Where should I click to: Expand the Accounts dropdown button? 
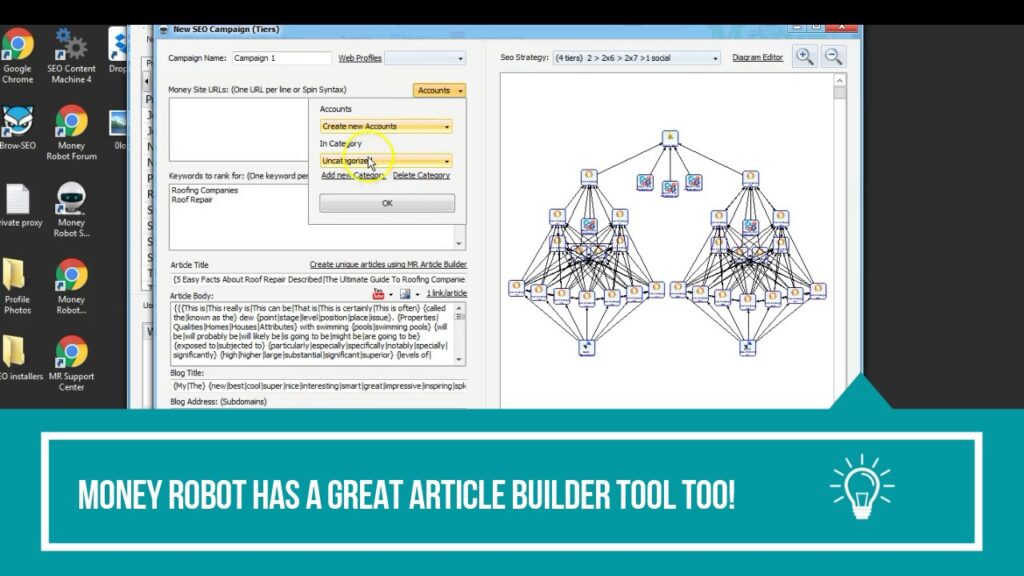[x=439, y=90]
